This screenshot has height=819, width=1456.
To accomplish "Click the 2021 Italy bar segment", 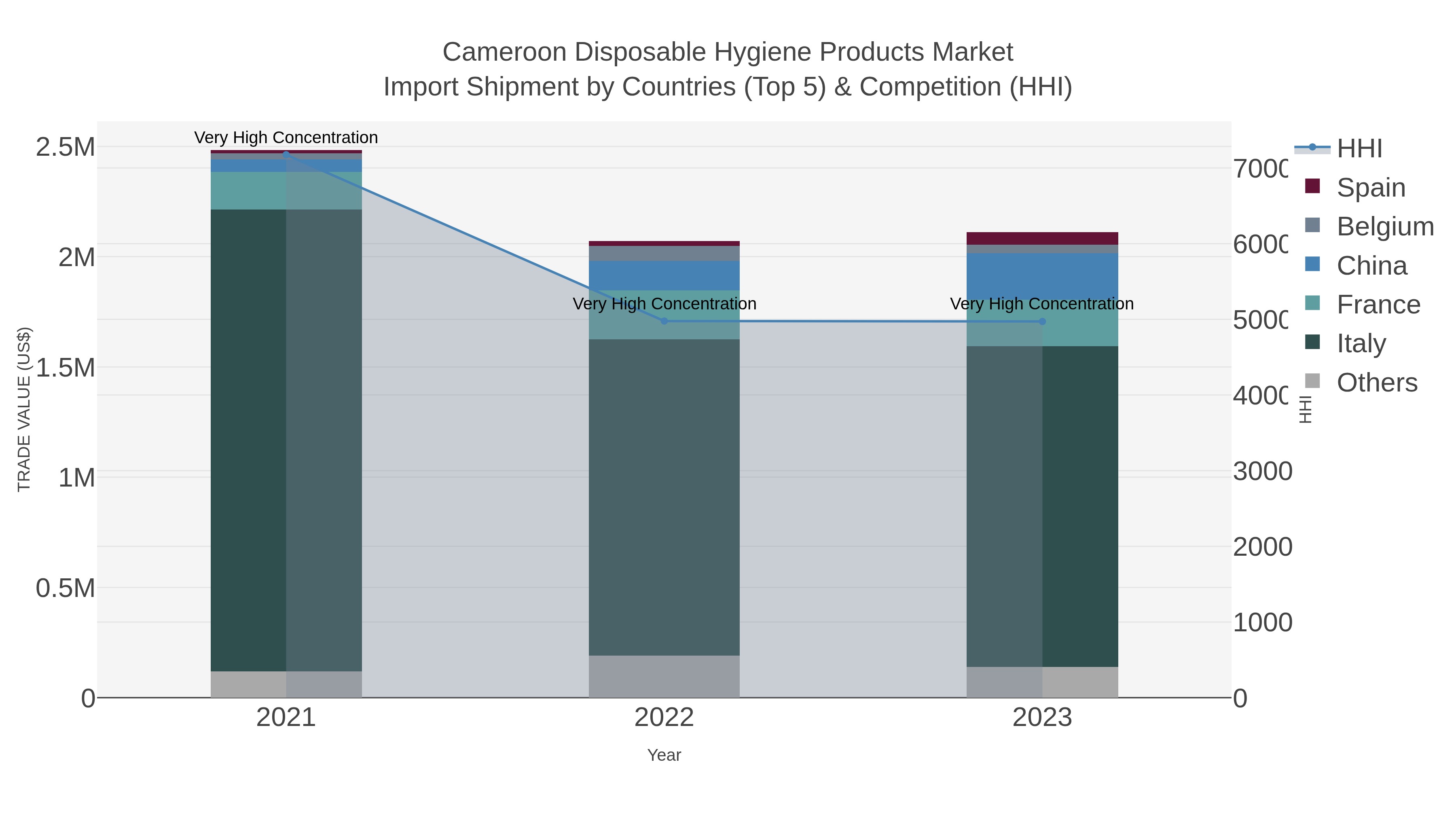I will [286, 440].
